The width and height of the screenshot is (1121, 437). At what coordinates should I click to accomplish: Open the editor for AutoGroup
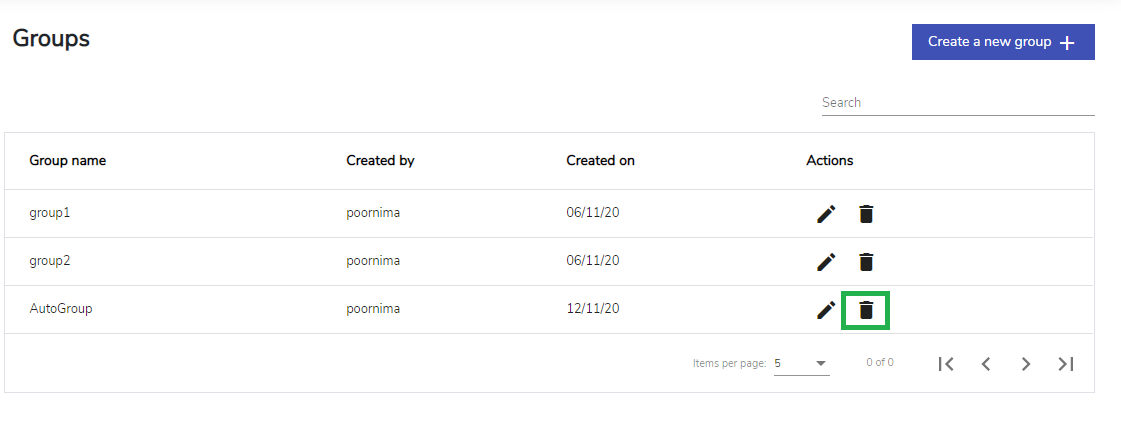pos(826,310)
